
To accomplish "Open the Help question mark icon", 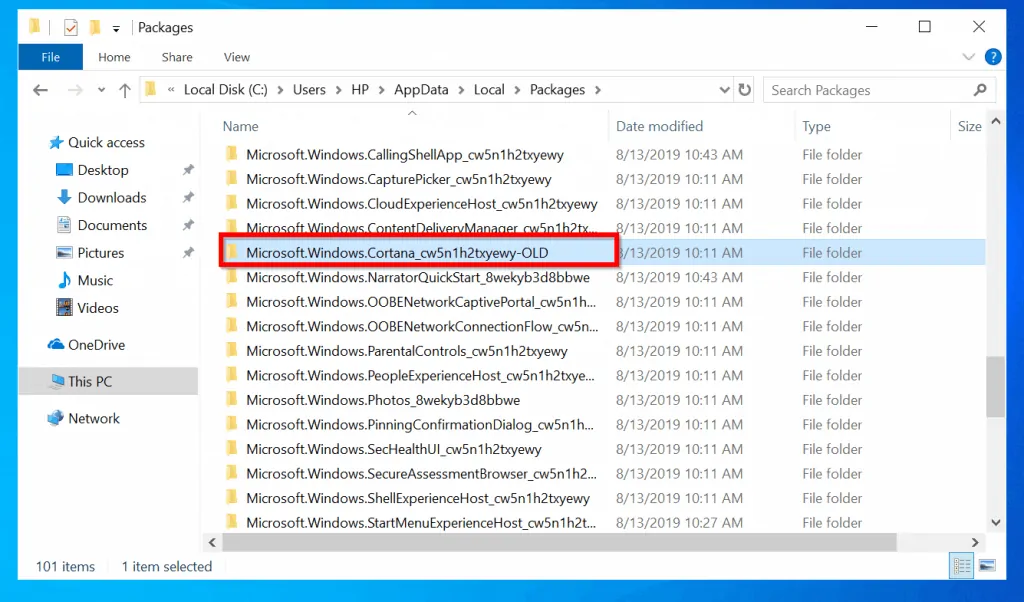I will (992, 56).
